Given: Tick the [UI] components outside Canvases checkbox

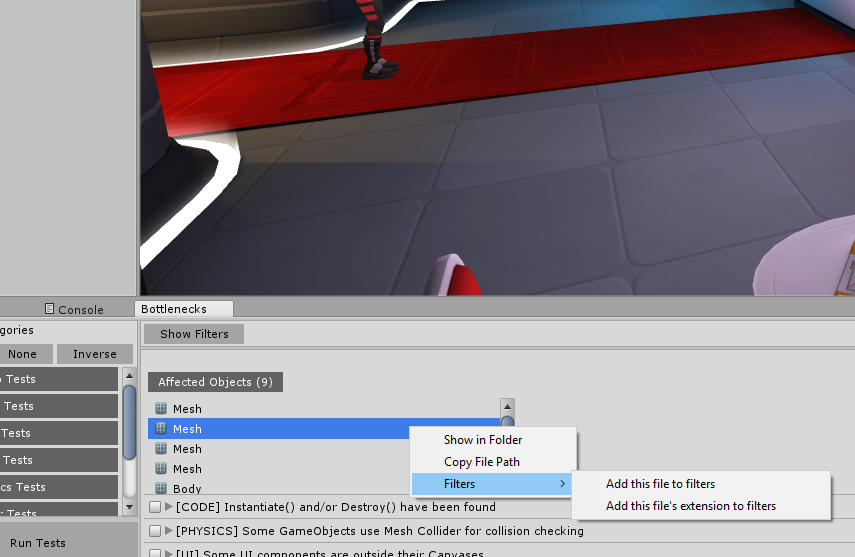Looking at the screenshot, I should (155, 553).
